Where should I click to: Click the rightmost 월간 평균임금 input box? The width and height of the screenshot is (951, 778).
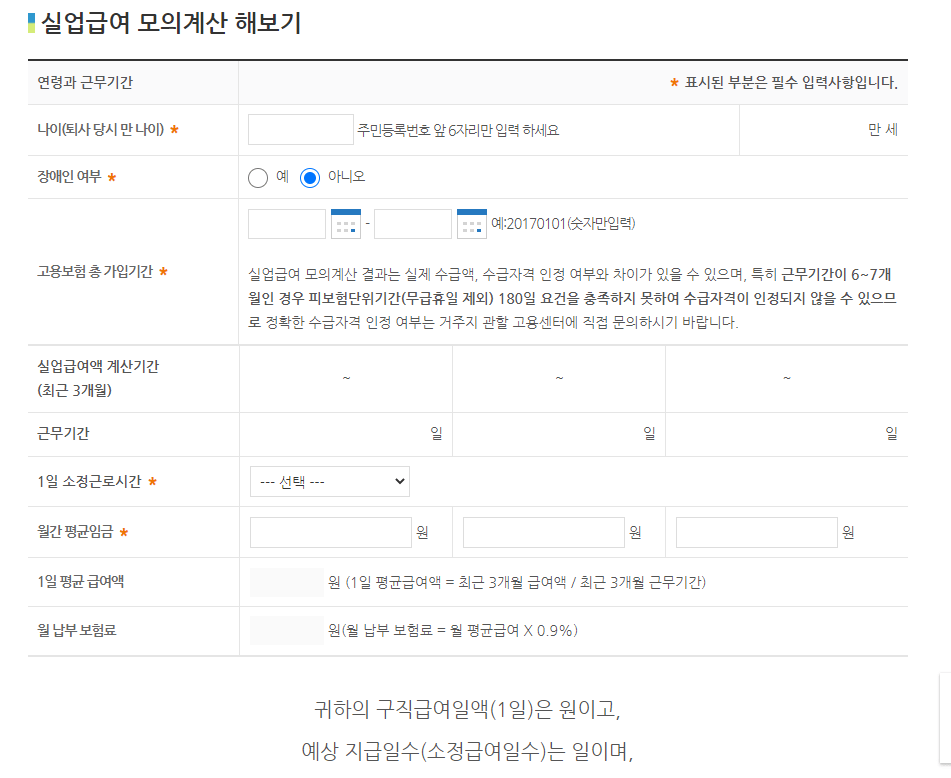(x=757, y=532)
